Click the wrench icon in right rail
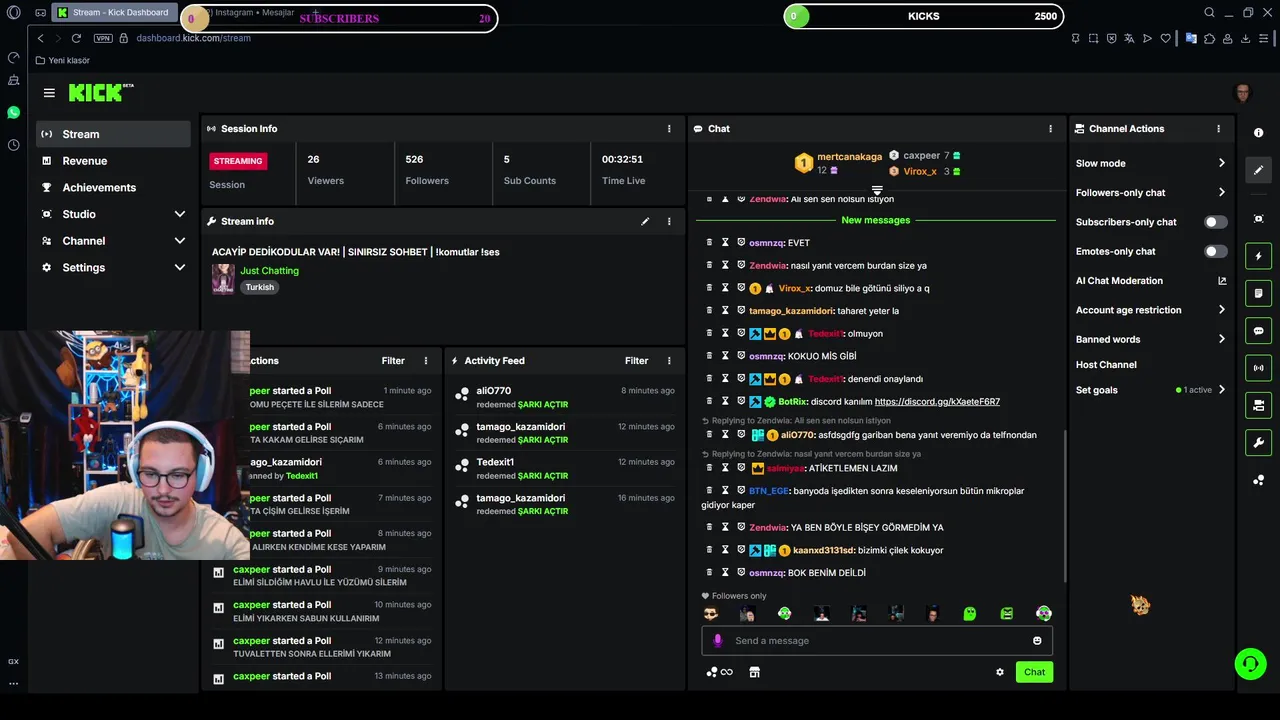Viewport: 1280px width, 720px height. pyautogui.click(x=1258, y=442)
